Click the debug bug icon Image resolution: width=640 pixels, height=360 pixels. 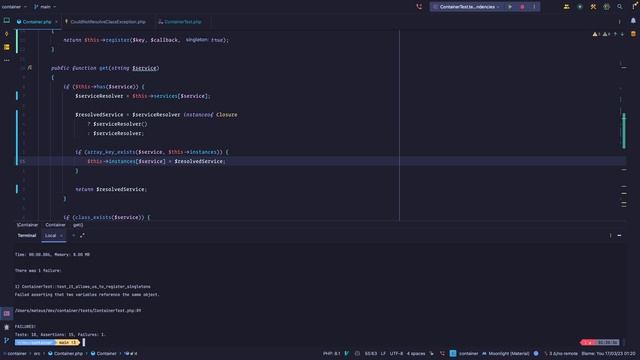point(522,7)
